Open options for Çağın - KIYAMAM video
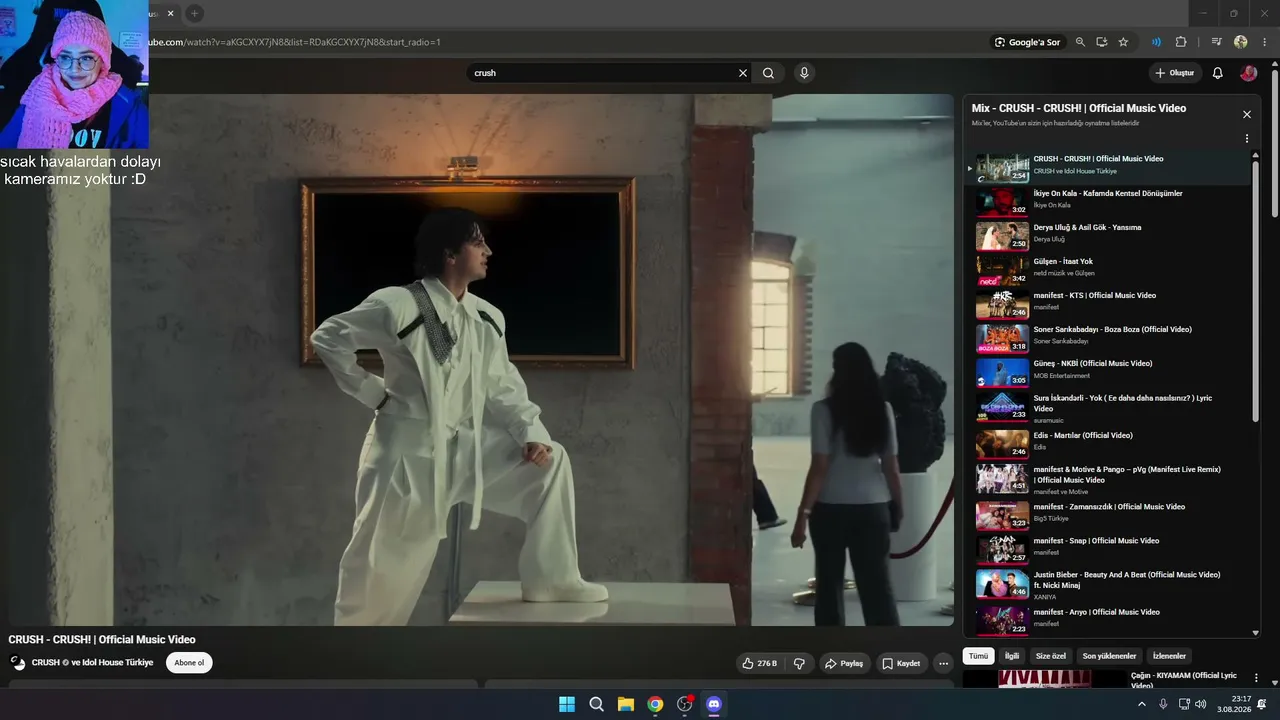1280x720 pixels. point(1256,679)
